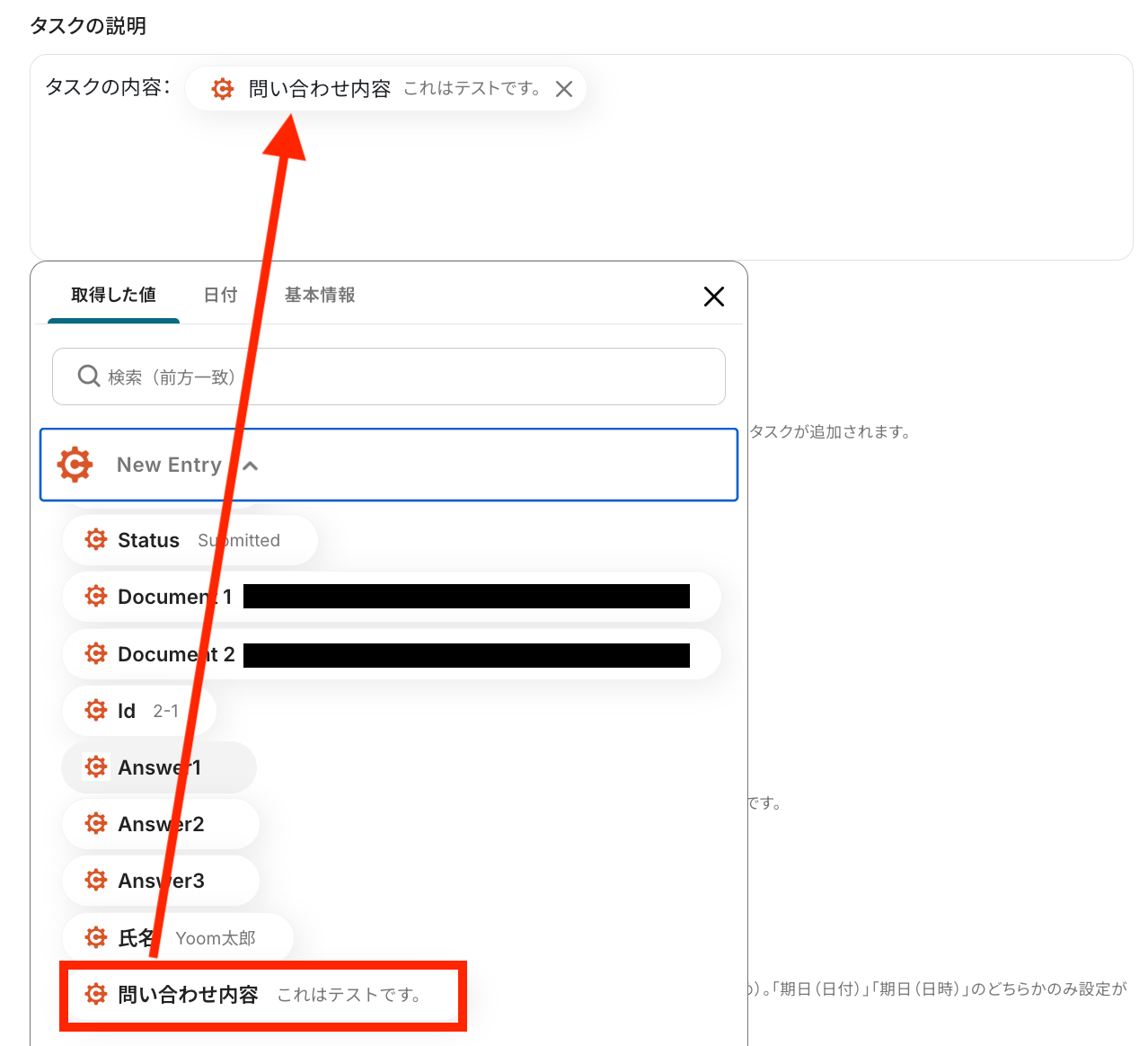This screenshot has width=1148, height=1046.
Task: Click the gear icon beside Id
Action: click(96, 710)
